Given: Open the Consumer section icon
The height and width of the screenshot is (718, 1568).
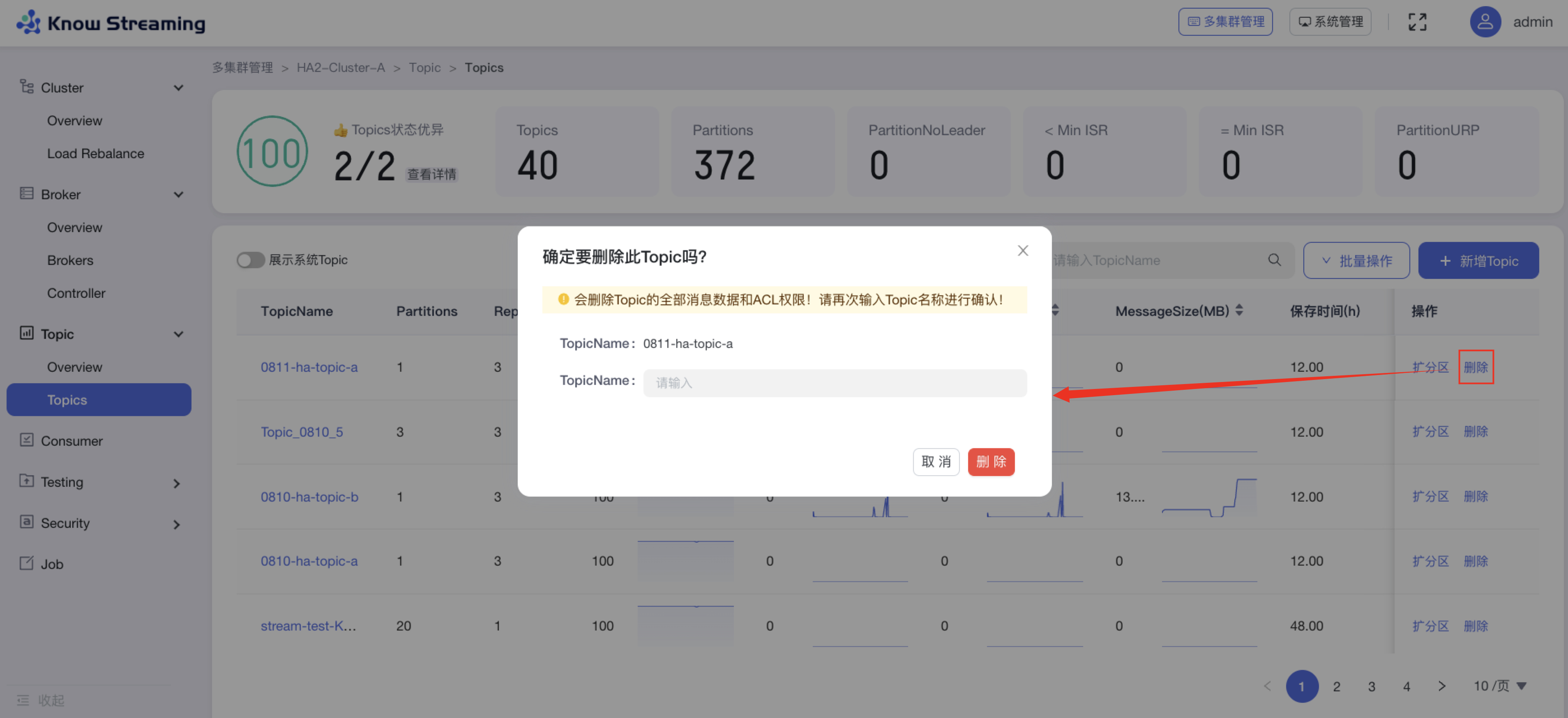Looking at the screenshot, I should point(26,441).
